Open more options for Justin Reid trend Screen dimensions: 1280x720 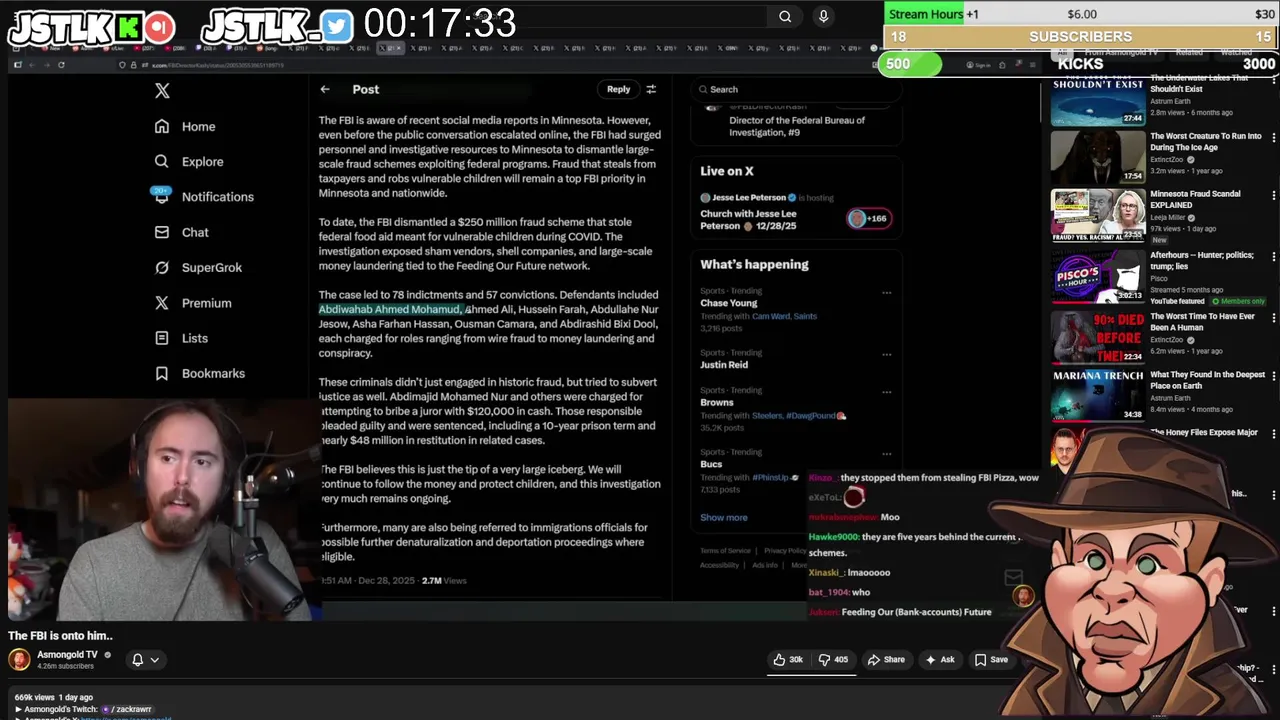pos(886,354)
